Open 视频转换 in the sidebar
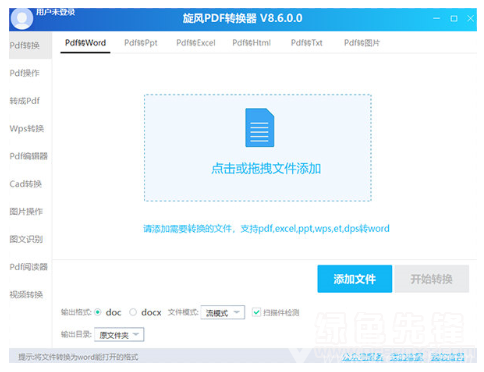 [26, 294]
